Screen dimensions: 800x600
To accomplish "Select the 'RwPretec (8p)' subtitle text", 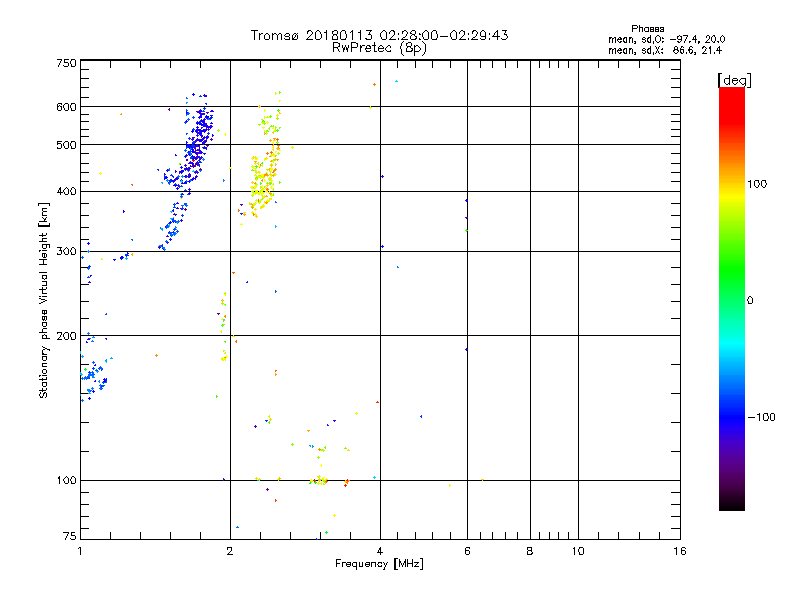I will click(379, 48).
